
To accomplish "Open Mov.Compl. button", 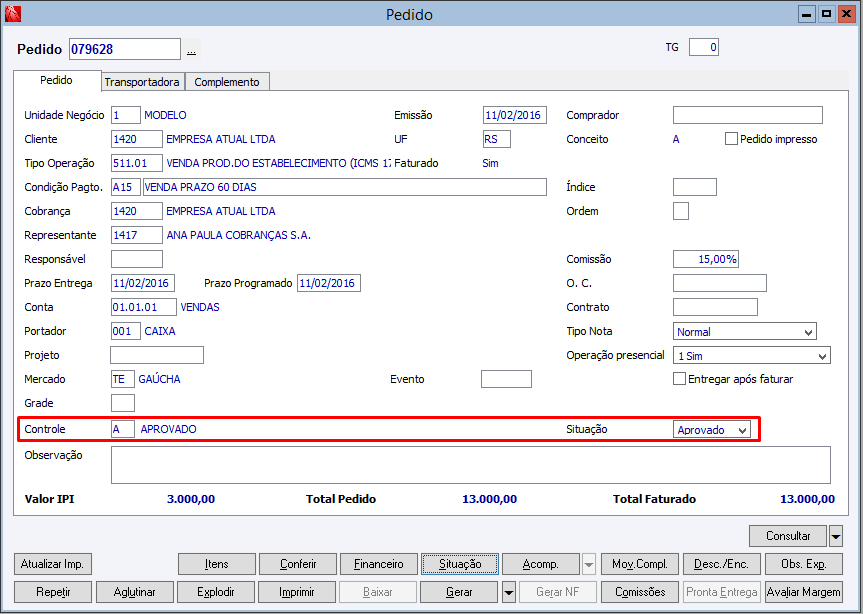I will coord(640,564).
